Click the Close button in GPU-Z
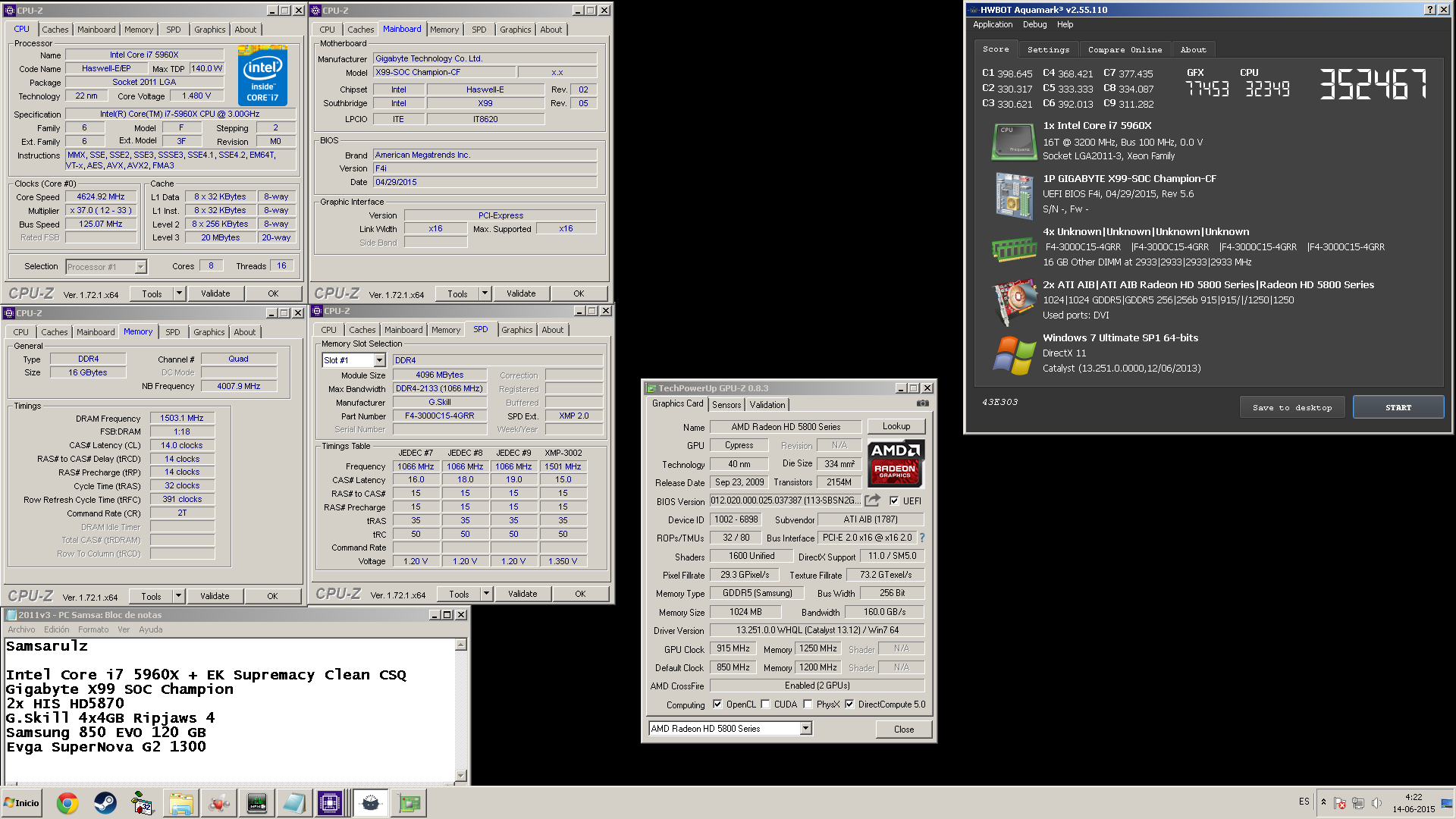 click(904, 729)
